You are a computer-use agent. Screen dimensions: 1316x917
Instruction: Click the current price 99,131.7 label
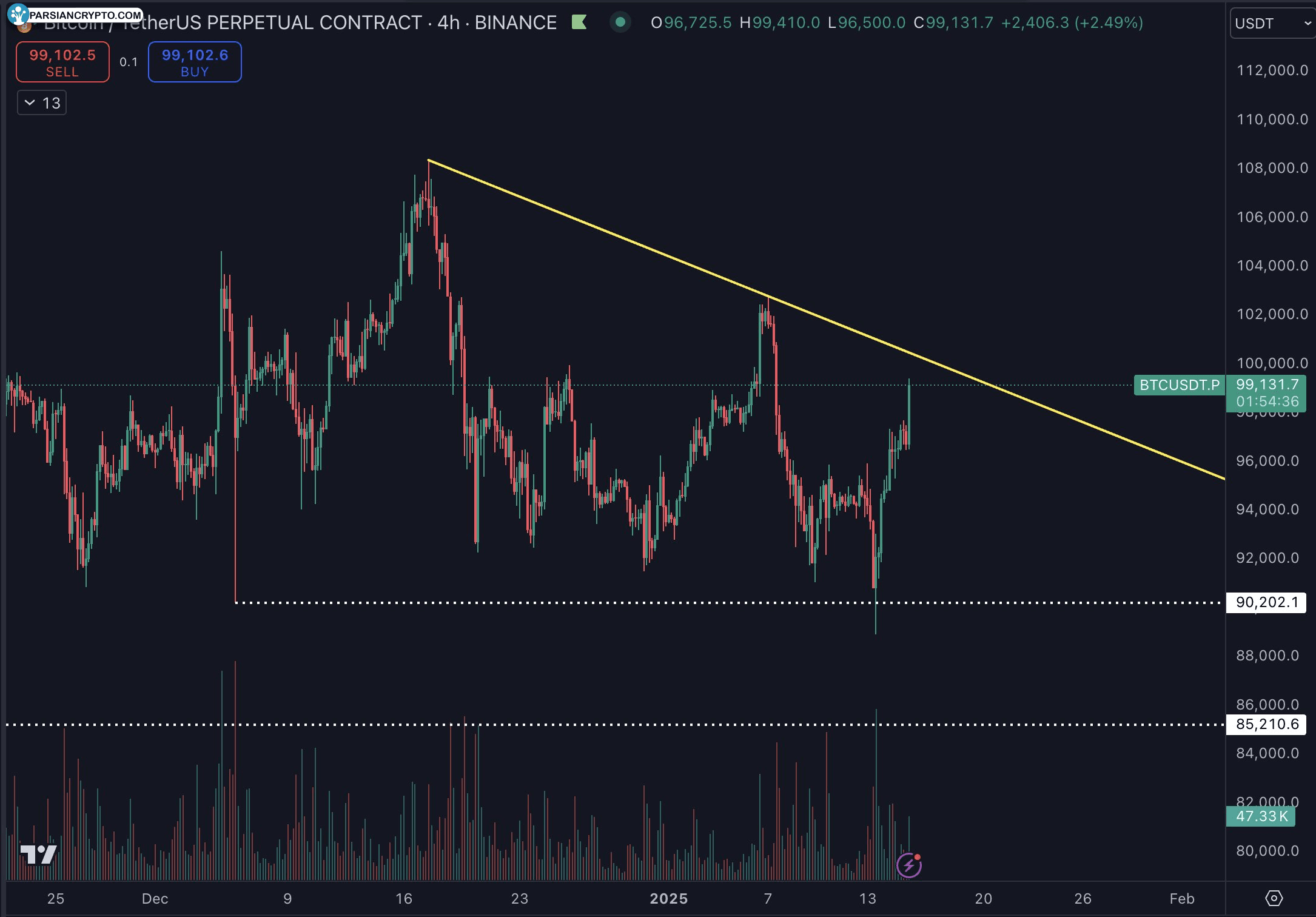[1267, 385]
